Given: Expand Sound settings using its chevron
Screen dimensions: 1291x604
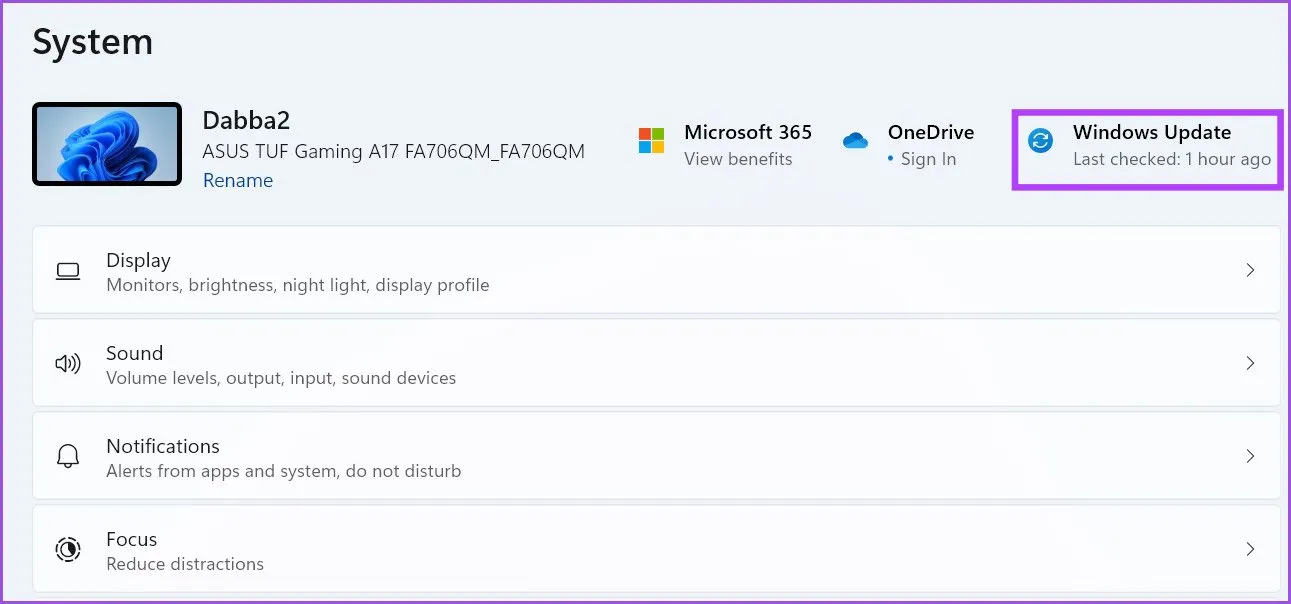Looking at the screenshot, I should 1250,363.
